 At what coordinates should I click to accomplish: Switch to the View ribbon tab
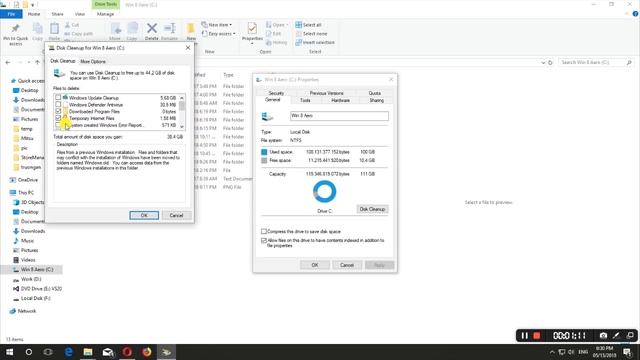80,14
